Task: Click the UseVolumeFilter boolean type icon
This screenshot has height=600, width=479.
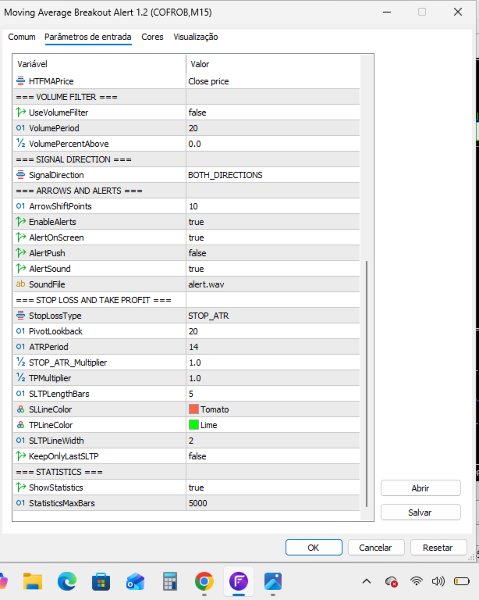Action: [x=21, y=112]
